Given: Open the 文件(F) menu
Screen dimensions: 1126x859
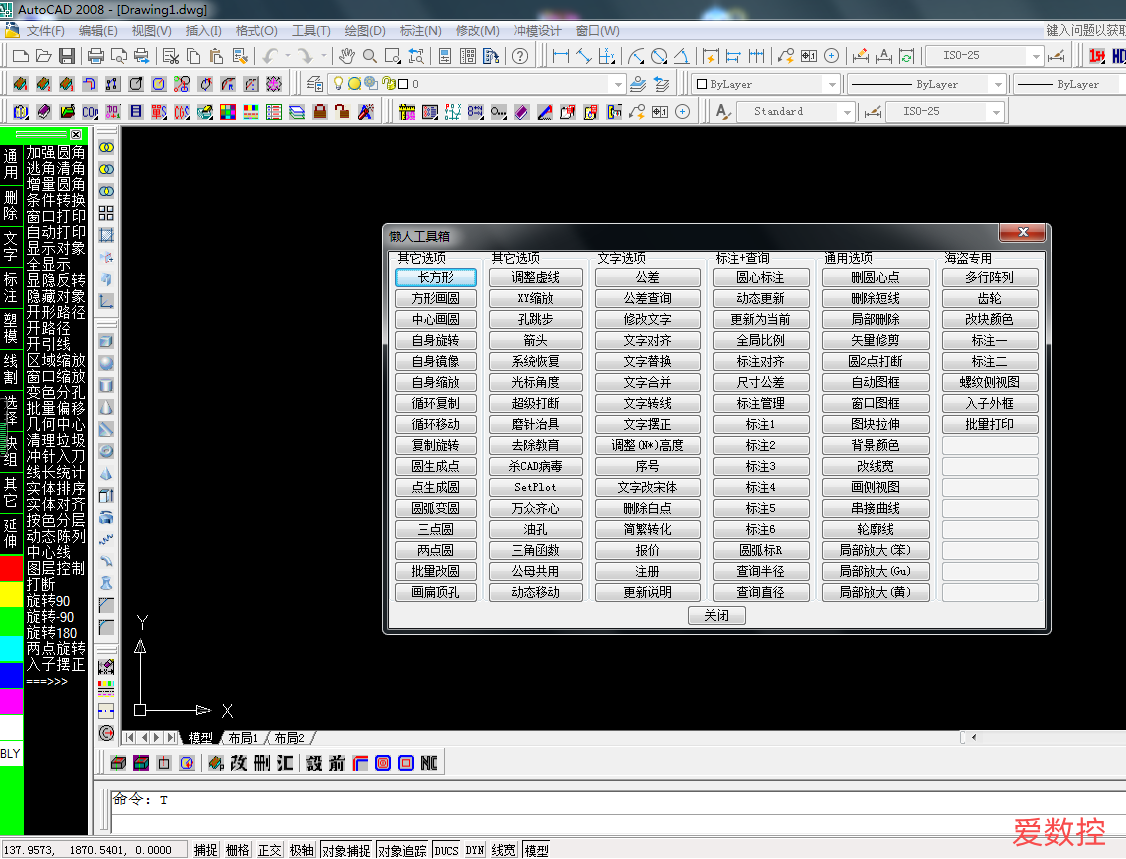Looking at the screenshot, I should (45, 31).
